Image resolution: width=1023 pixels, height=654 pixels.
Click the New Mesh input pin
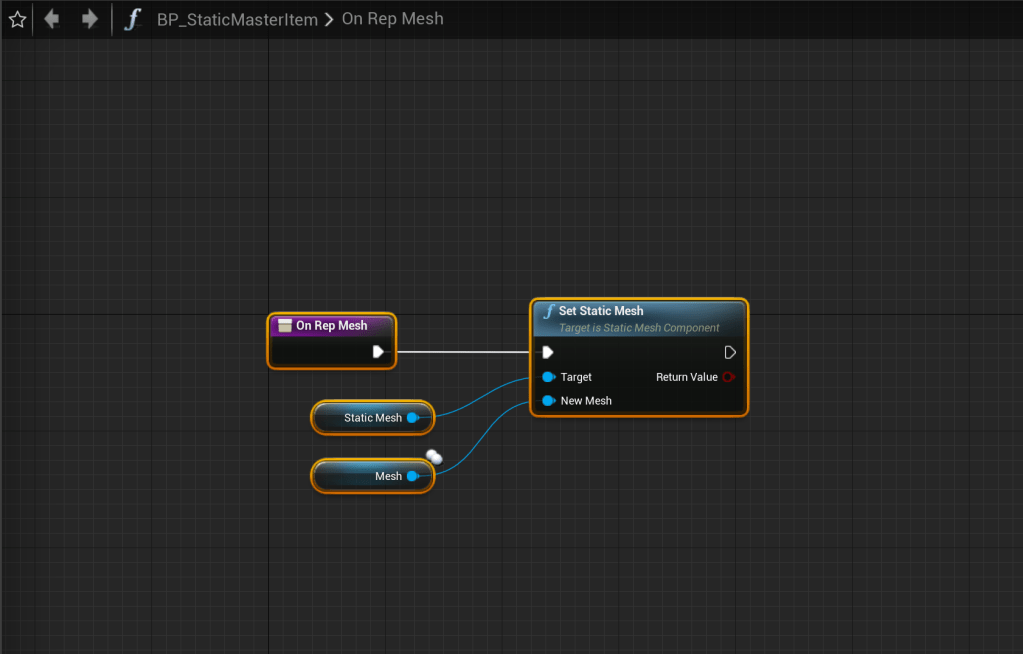coord(548,401)
